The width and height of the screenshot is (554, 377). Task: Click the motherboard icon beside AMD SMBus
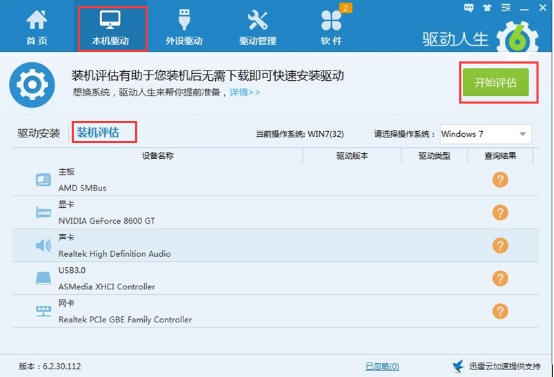pos(43,180)
